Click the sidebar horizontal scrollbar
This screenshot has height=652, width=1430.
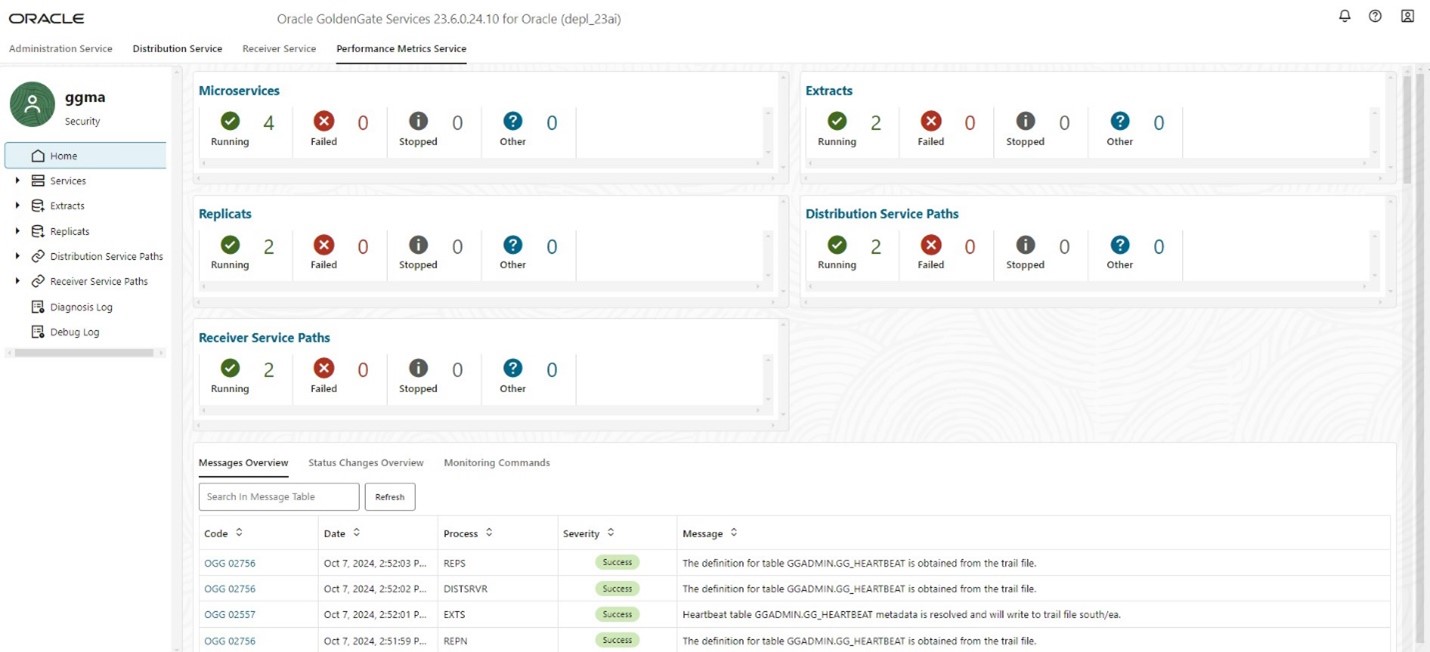click(84, 353)
